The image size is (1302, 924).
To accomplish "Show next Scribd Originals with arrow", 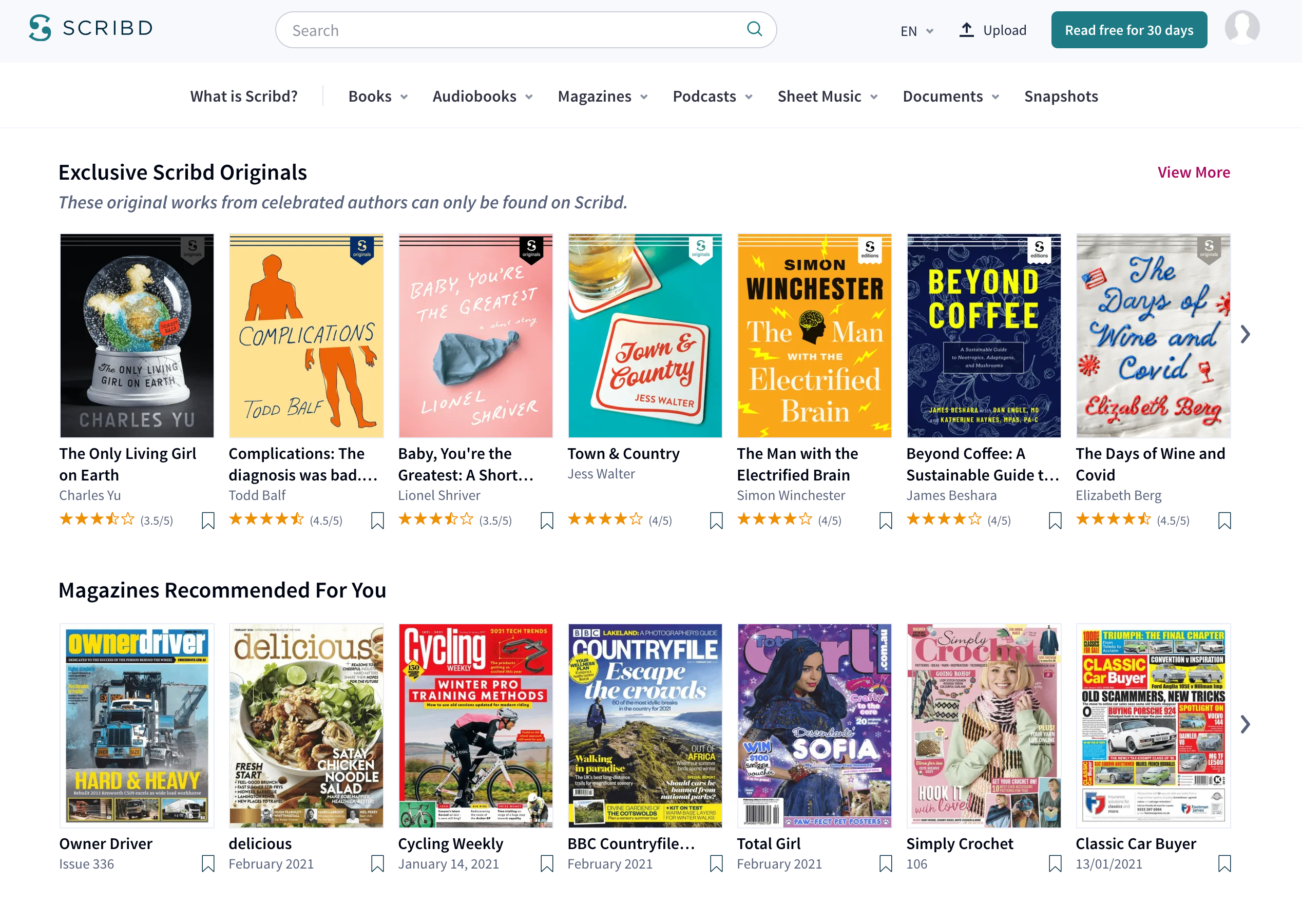I will 1245,335.
